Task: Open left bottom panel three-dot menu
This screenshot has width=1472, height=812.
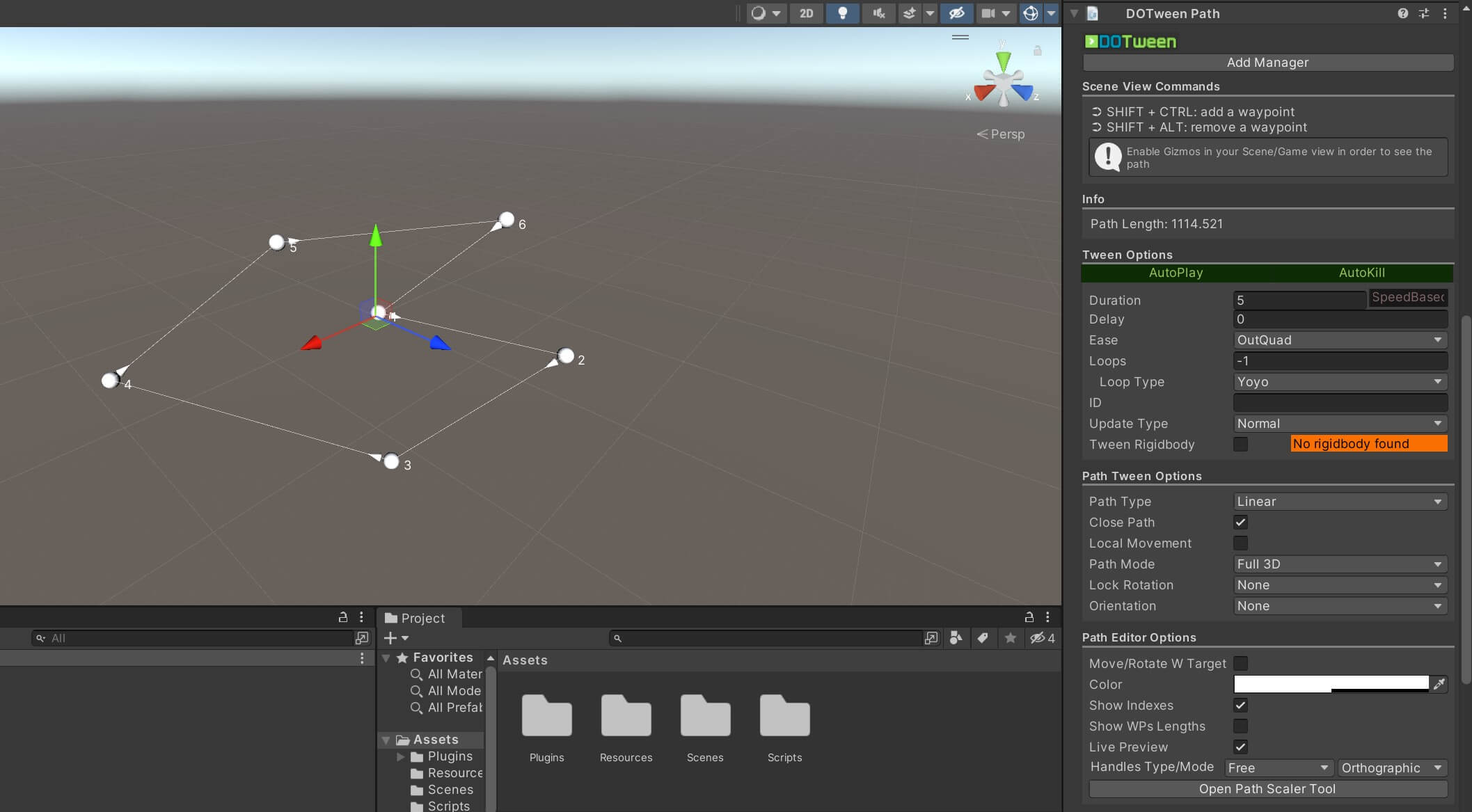Action: [x=361, y=617]
